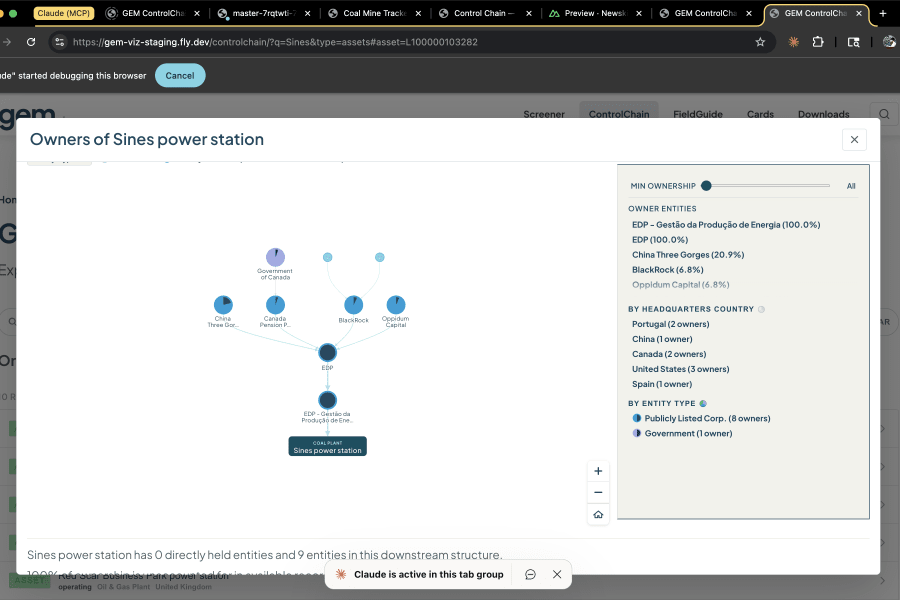The image size is (900, 600).
Task: Select the Sines power station node
Action: (x=327, y=447)
